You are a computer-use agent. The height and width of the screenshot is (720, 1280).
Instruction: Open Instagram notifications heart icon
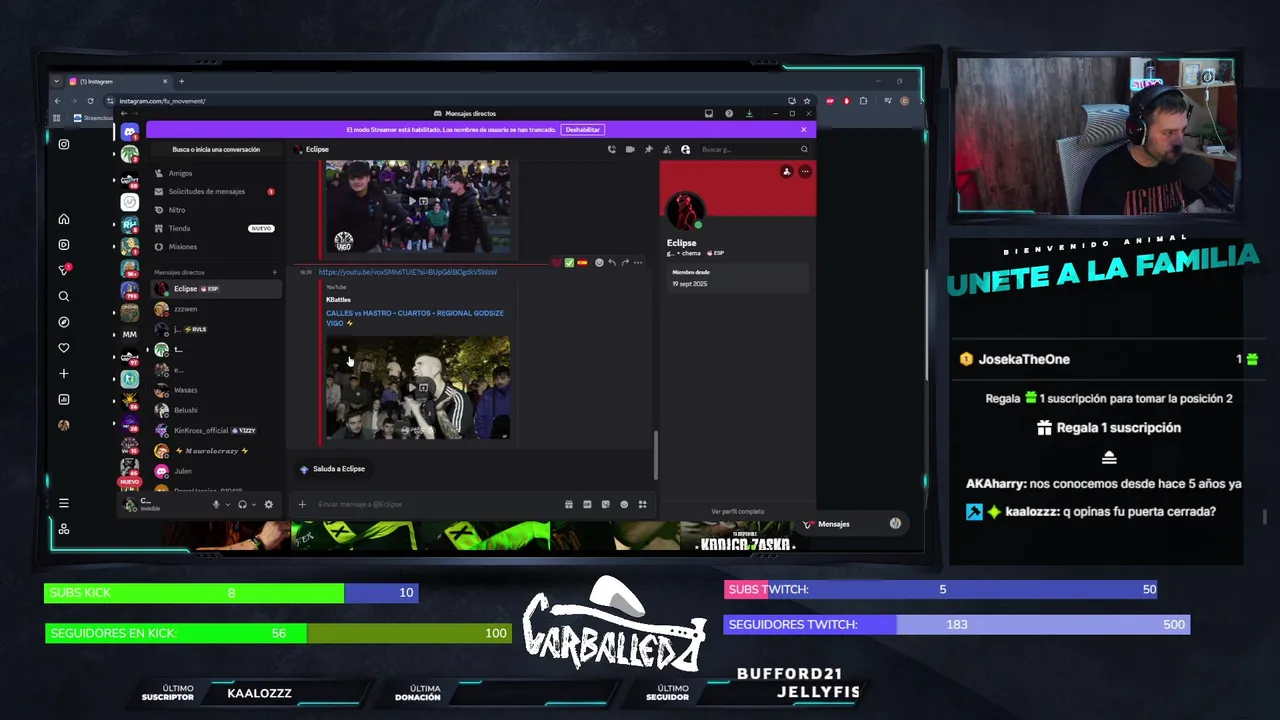pos(64,347)
